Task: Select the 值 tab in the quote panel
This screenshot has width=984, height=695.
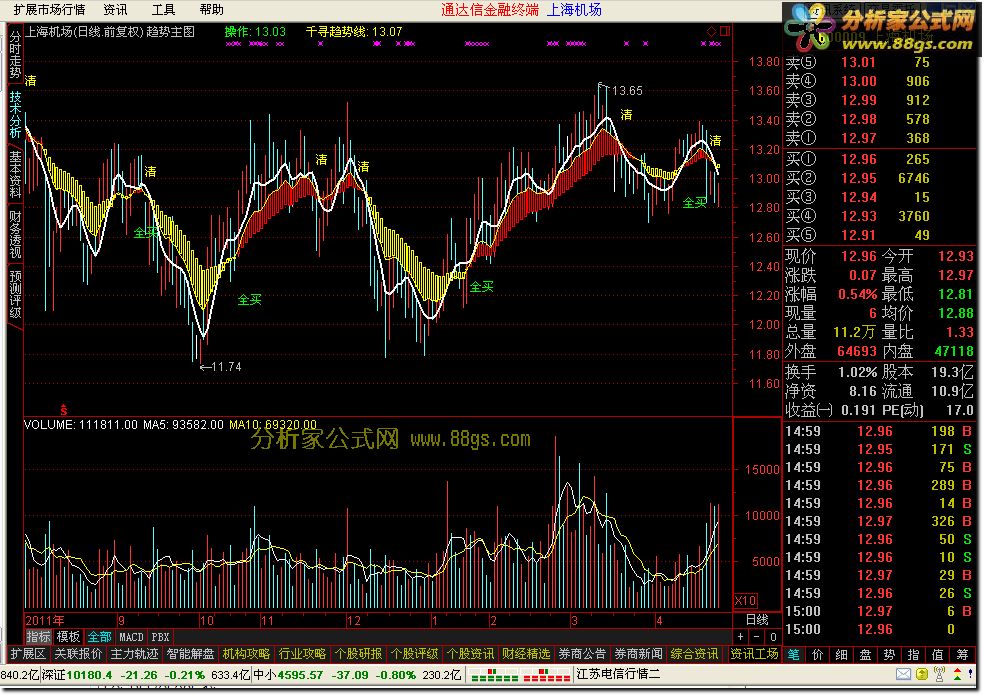Action: (x=938, y=654)
